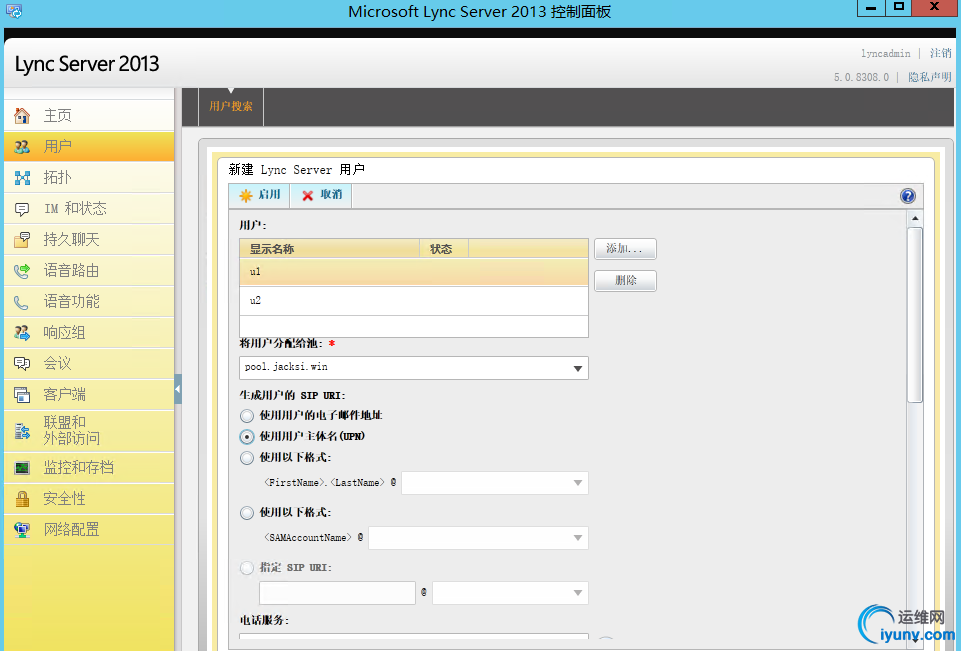Open 持久聊天 in the sidebar
This screenshot has height=651, width=961.
point(89,240)
